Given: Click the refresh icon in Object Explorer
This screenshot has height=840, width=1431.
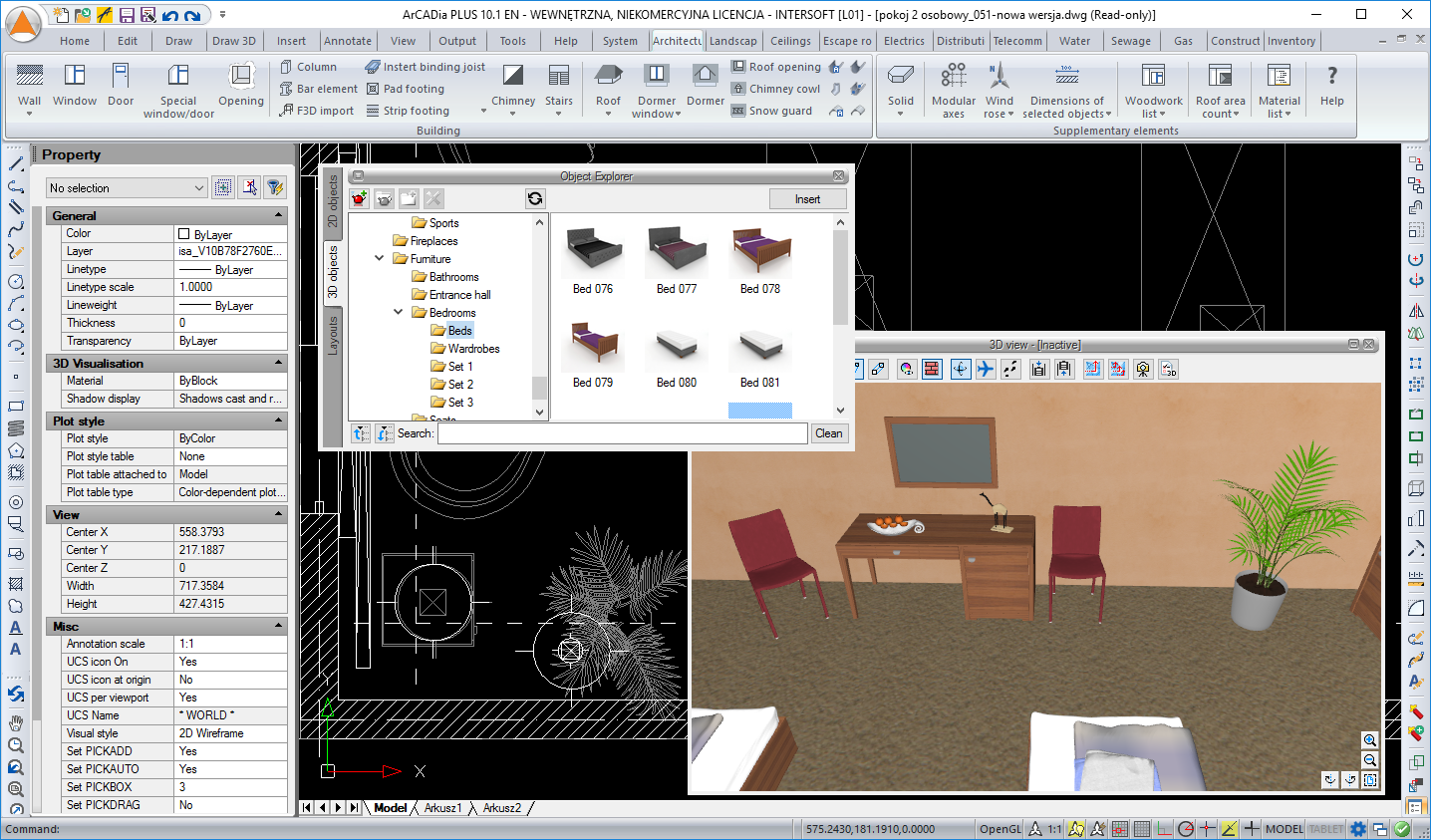Looking at the screenshot, I should pyautogui.click(x=535, y=199).
